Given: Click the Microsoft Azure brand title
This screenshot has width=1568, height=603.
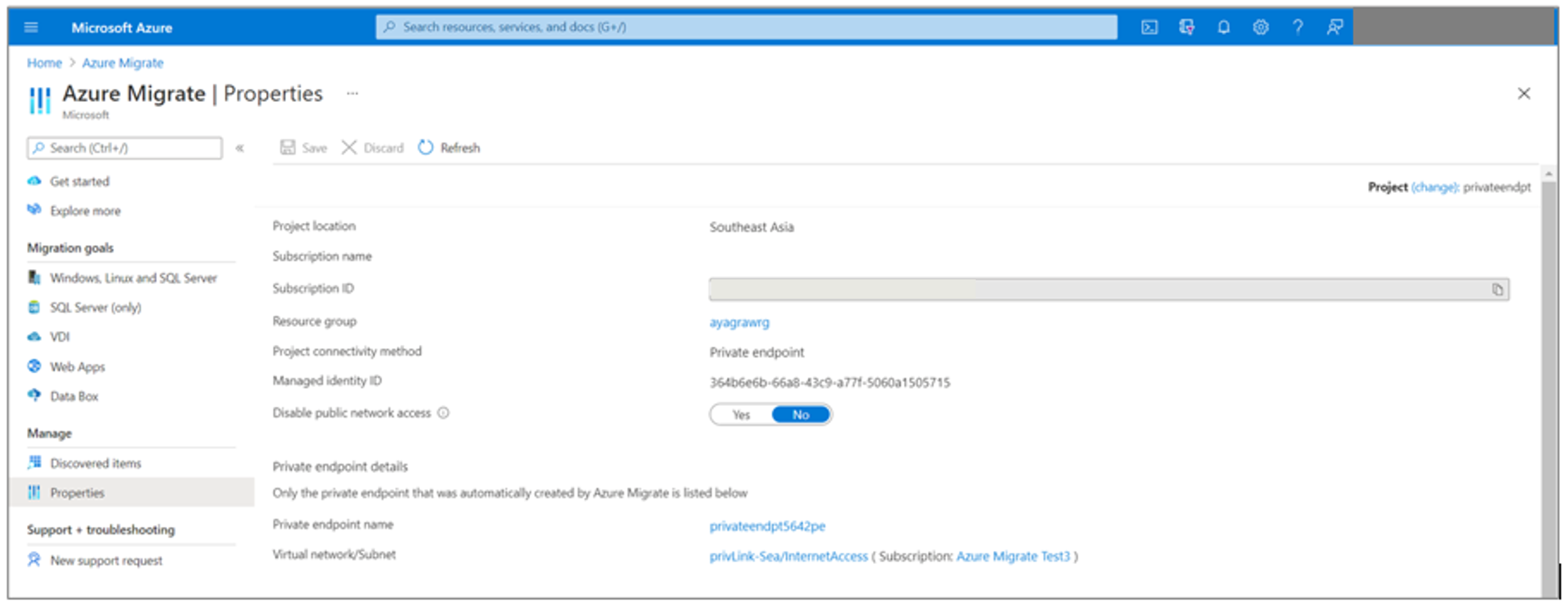Looking at the screenshot, I should tap(122, 27).
